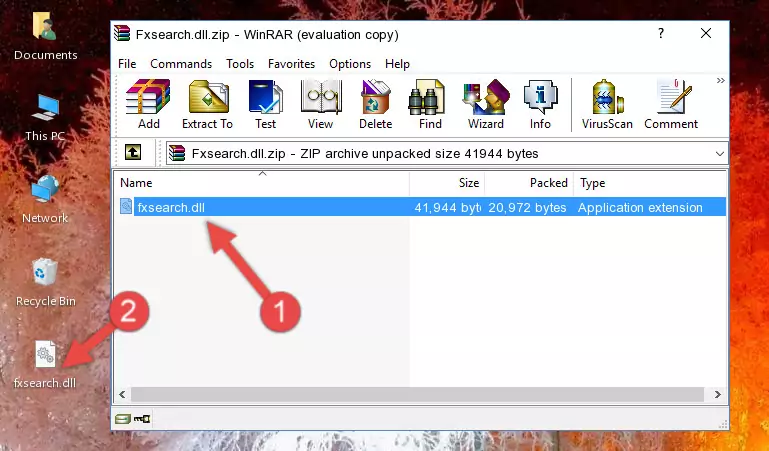Open the Help menu
This screenshot has width=769, height=451.
(397, 64)
